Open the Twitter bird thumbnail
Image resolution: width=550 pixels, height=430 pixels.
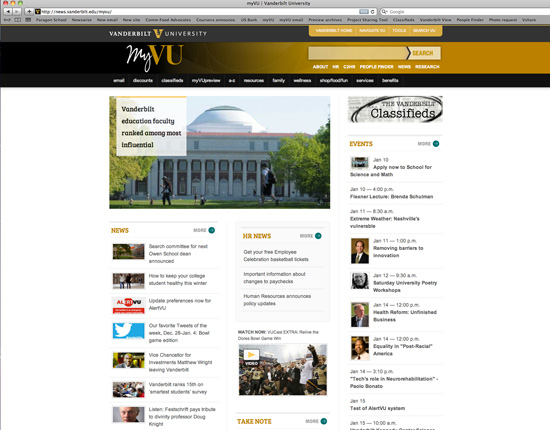[x=128, y=331]
